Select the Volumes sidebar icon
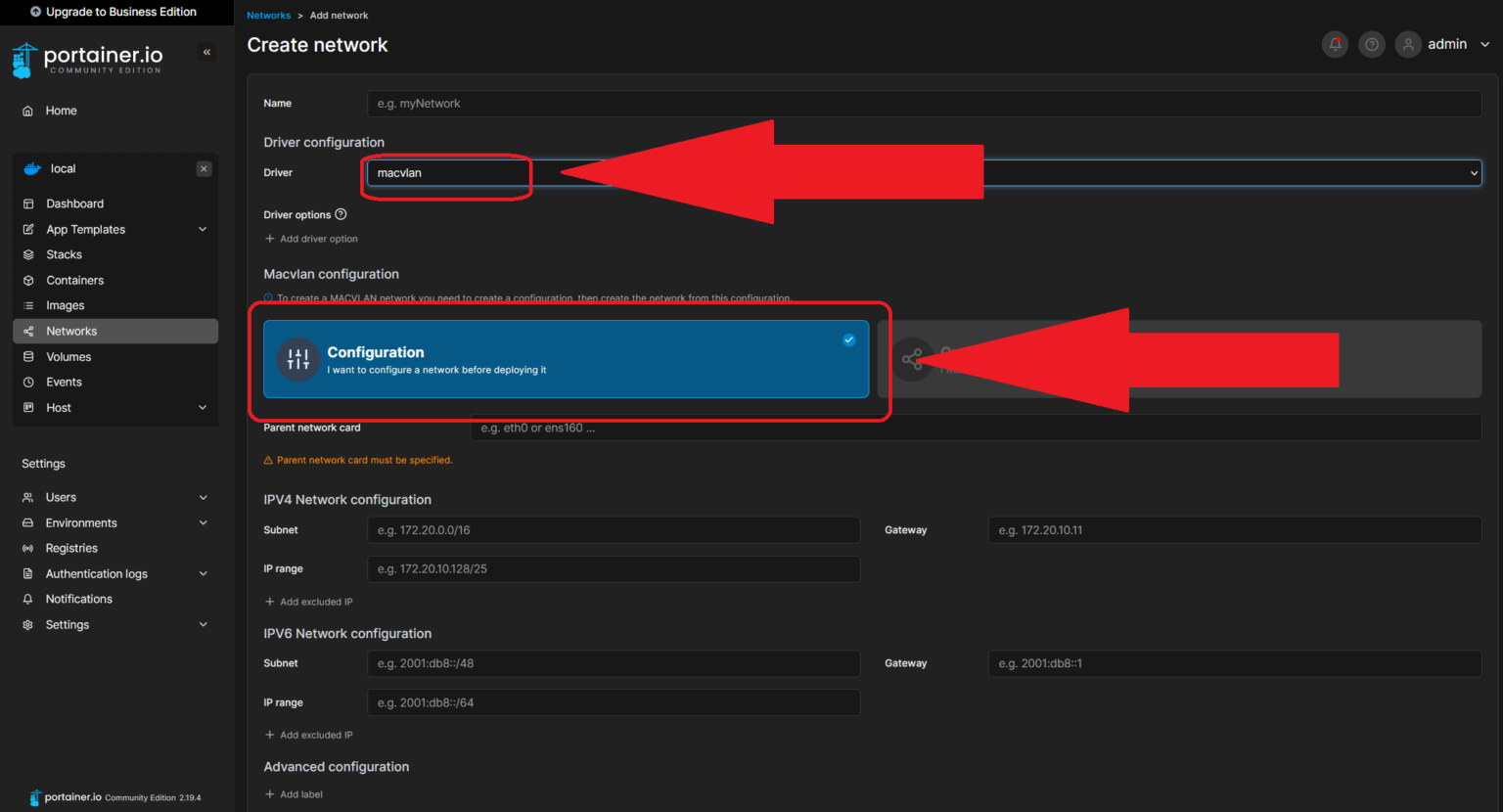The height and width of the screenshot is (812, 1503). tap(29, 356)
